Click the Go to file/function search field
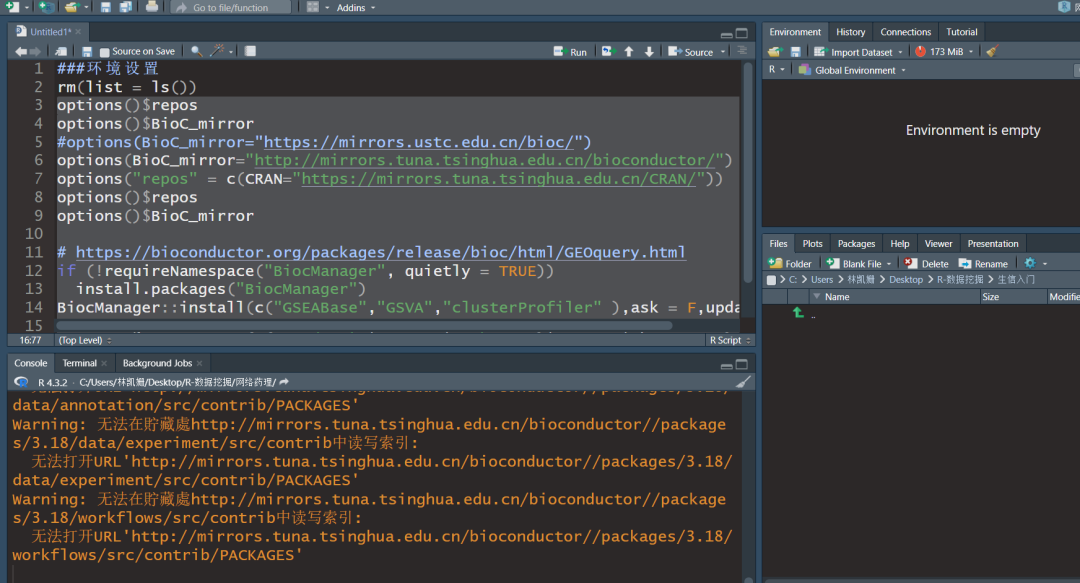Image resolution: width=1080 pixels, height=583 pixels. 231,8
